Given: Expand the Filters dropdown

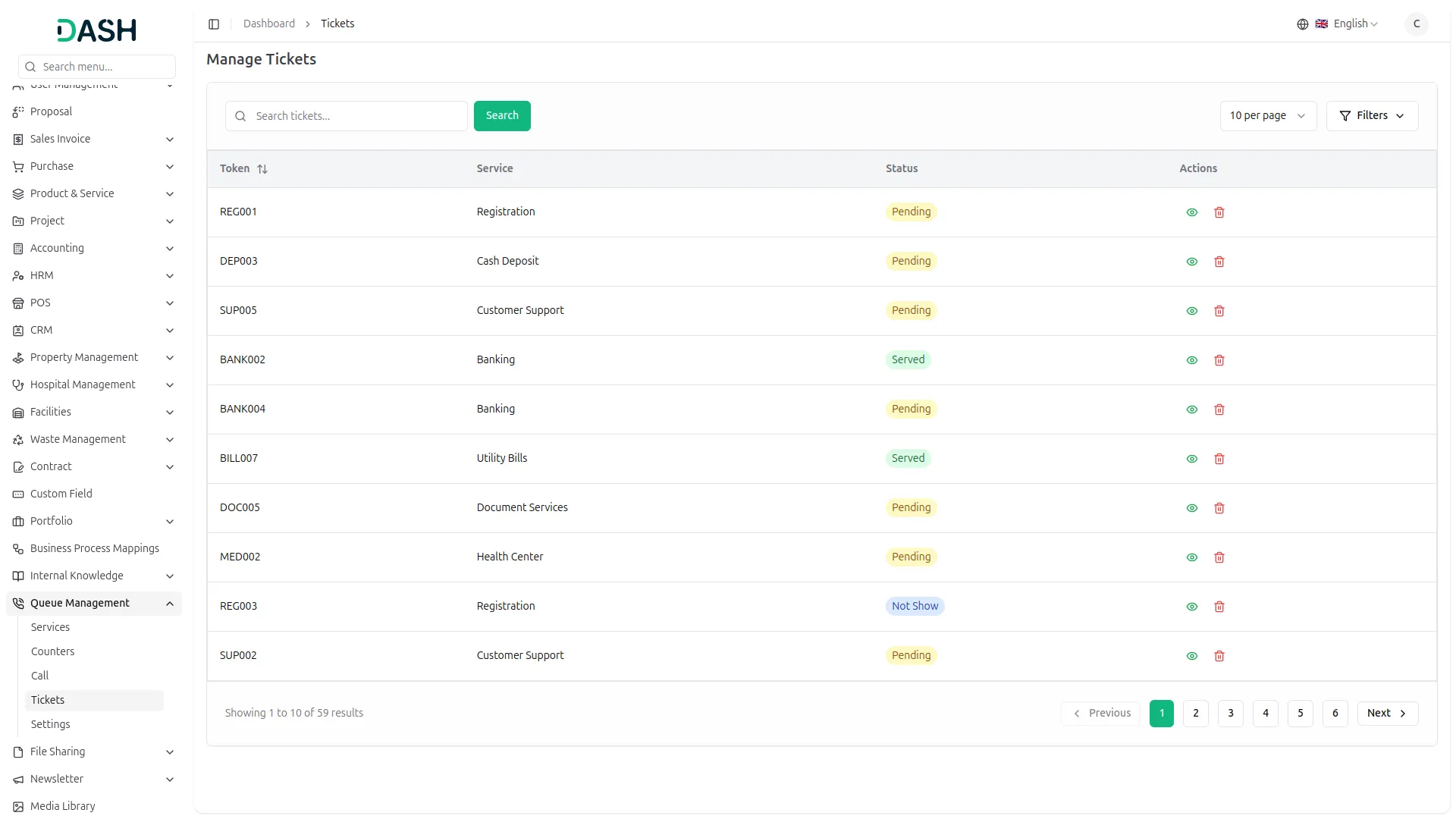Looking at the screenshot, I should click(1371, 116).
